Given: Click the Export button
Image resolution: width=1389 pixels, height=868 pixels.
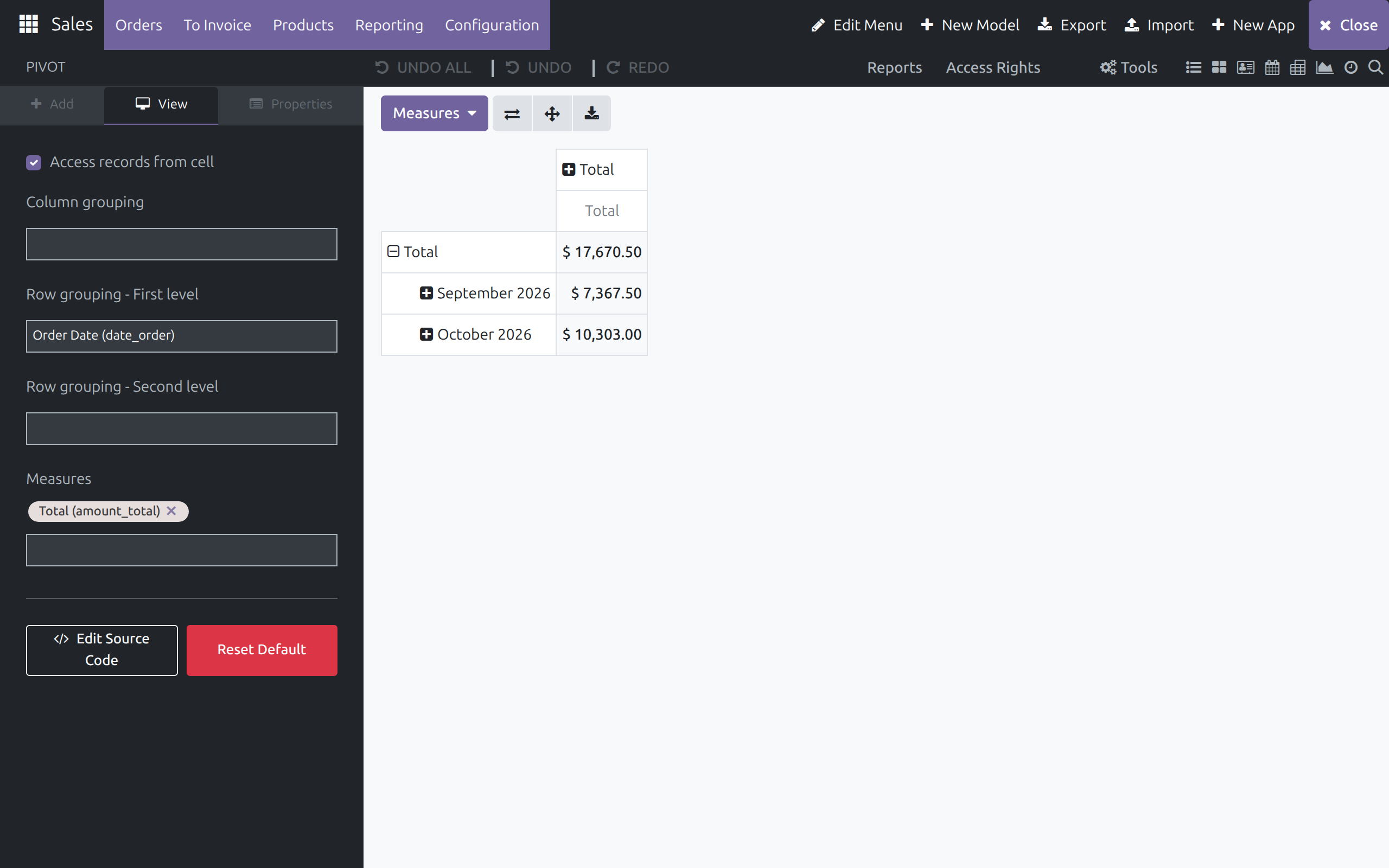Looking at the screenshot, I should click(1072, 25).
